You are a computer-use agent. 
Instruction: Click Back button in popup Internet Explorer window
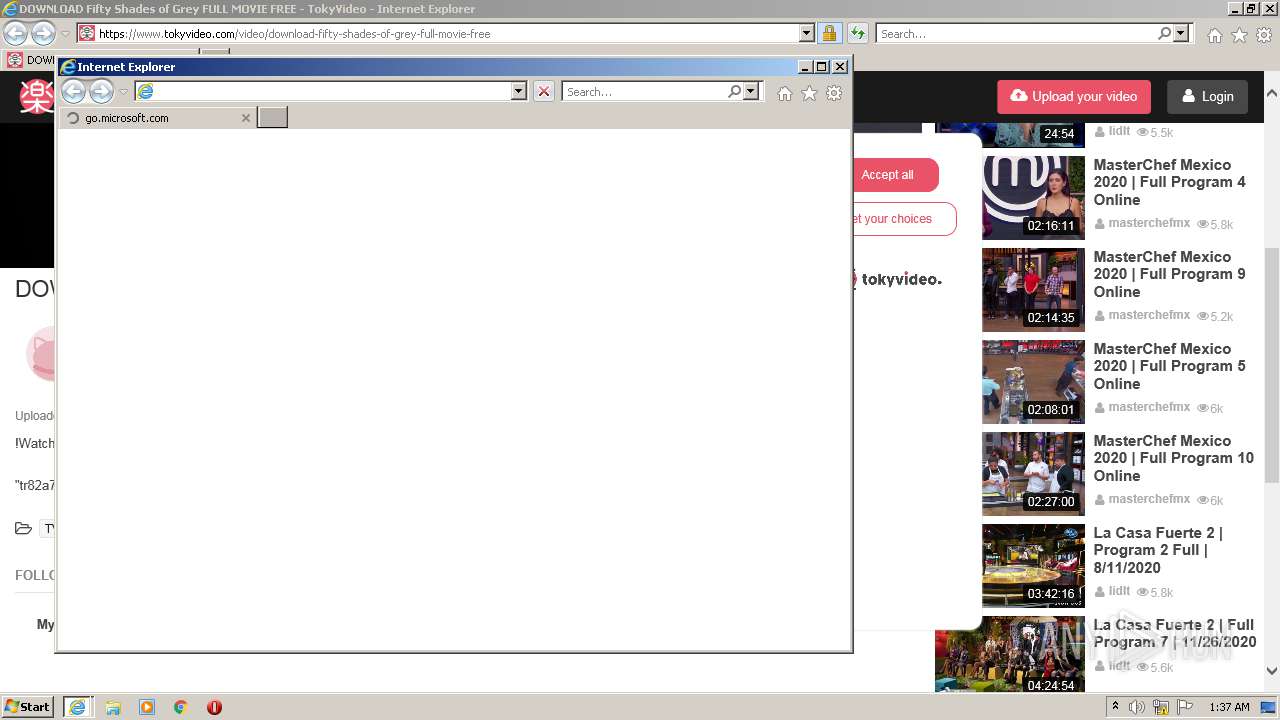click(73, 92)
